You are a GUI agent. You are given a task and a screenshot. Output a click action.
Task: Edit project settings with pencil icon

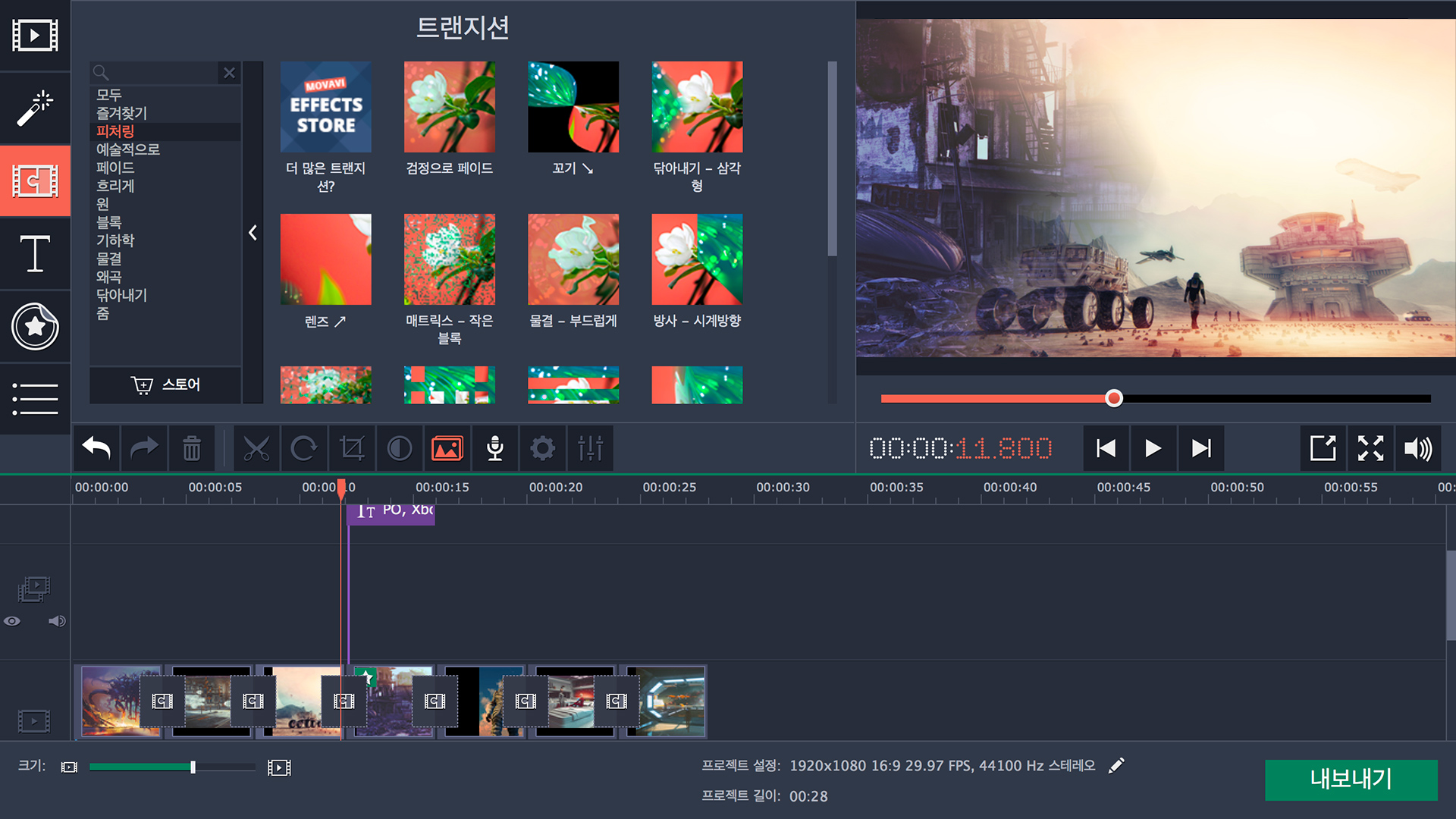[x=1116, y=766]
